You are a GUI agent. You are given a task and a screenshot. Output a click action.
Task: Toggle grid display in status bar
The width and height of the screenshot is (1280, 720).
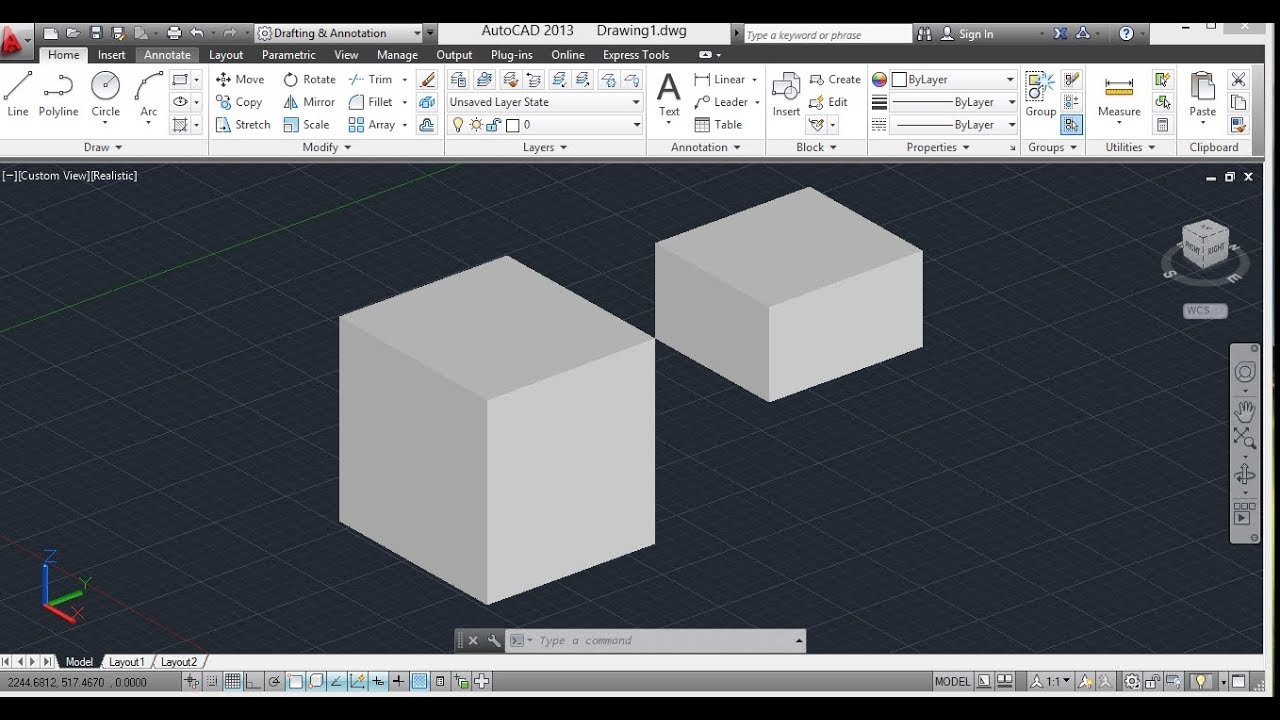coord(233,682)
